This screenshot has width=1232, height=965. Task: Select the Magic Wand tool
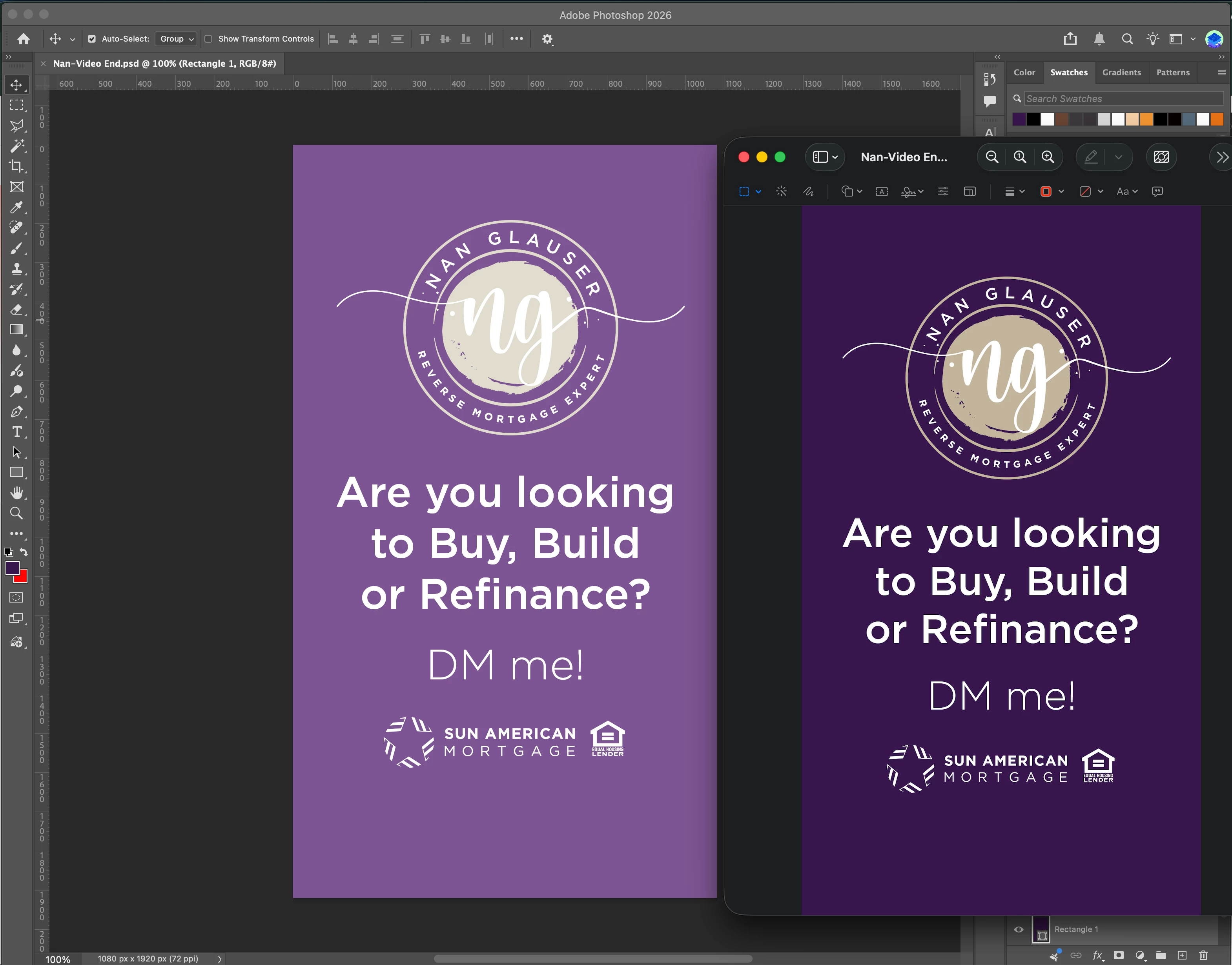click(x=16, y=146)
